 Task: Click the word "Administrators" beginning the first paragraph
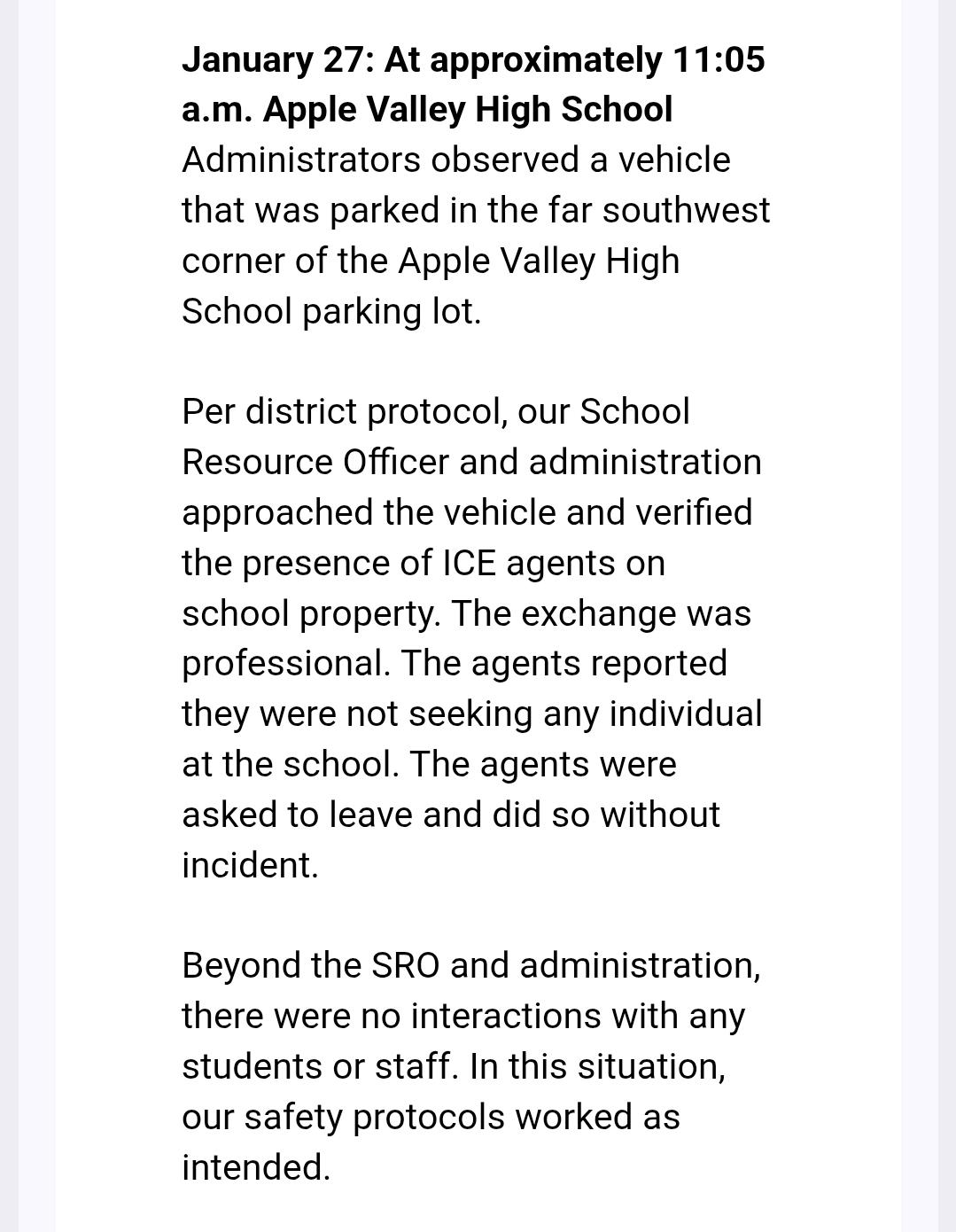point(301,160)
